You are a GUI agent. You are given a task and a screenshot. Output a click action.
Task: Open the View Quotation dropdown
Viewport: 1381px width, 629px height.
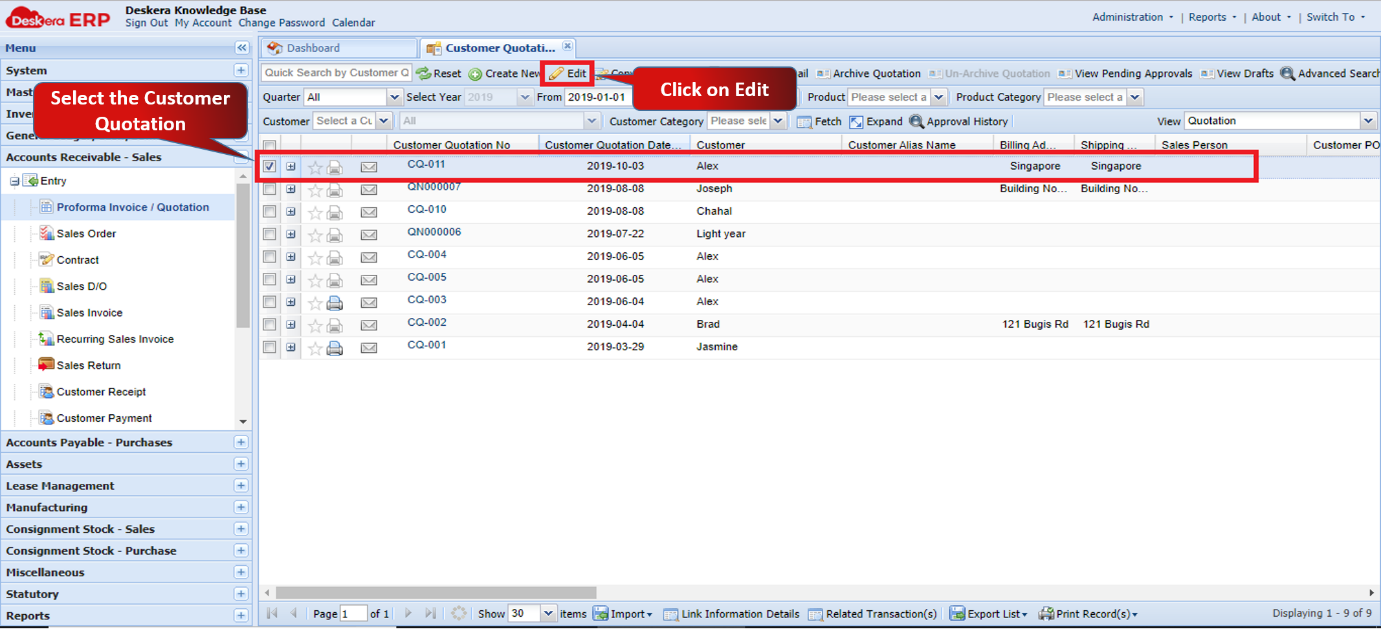click(1368, 121)
